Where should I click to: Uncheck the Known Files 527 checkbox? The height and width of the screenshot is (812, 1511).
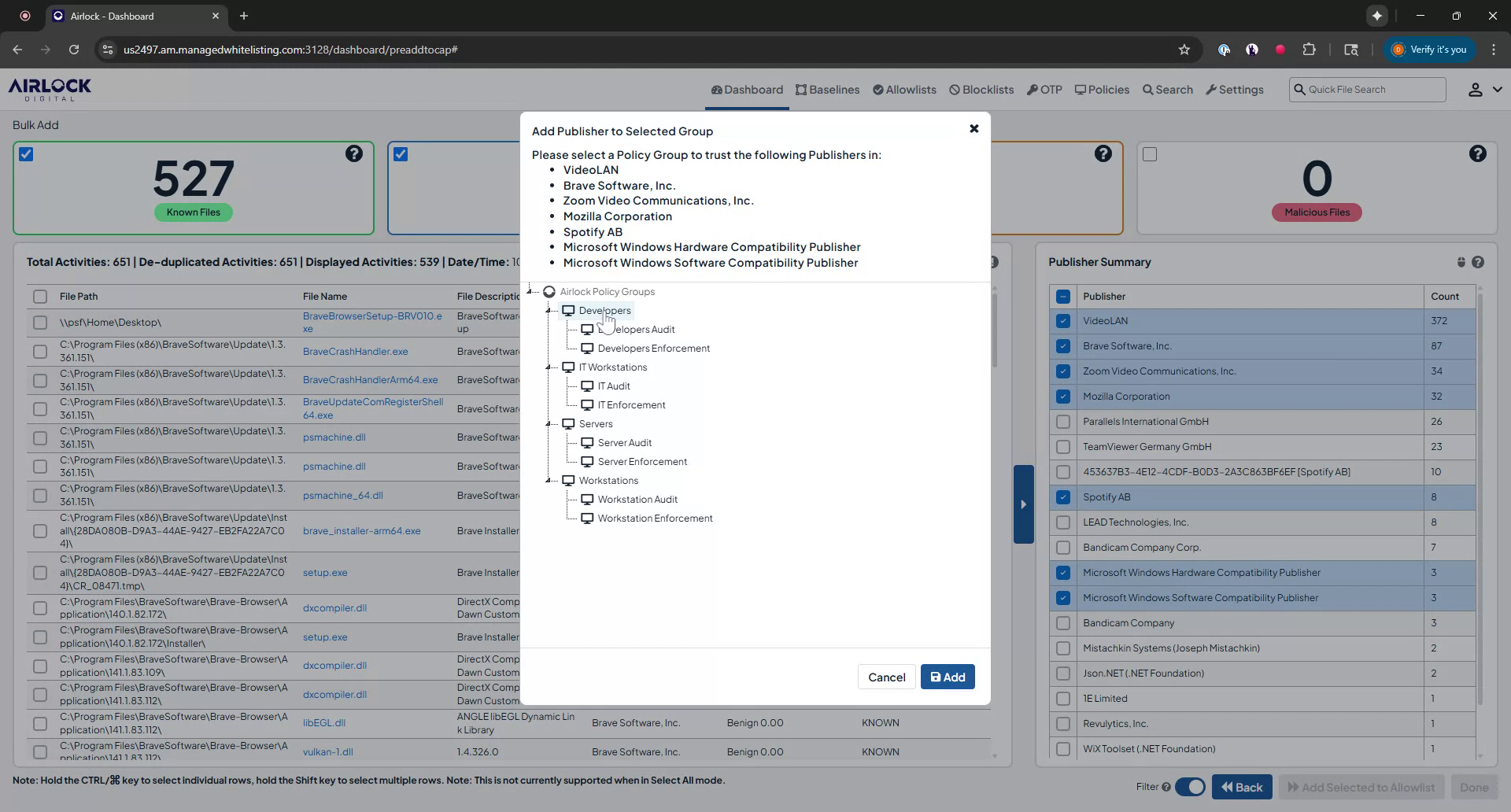coord(26,154)
